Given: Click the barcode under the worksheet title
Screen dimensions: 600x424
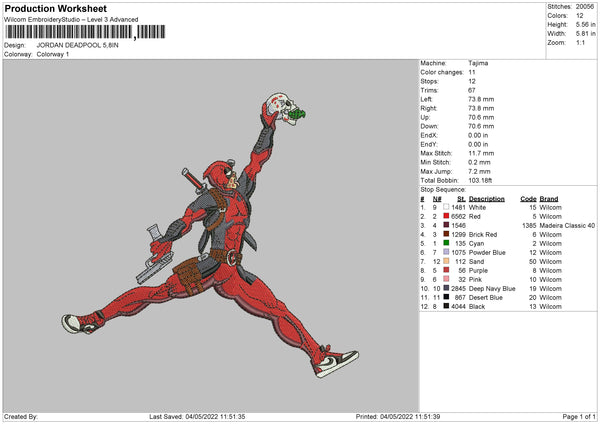Looking at the screenshot, I should (x=85, y=32).
